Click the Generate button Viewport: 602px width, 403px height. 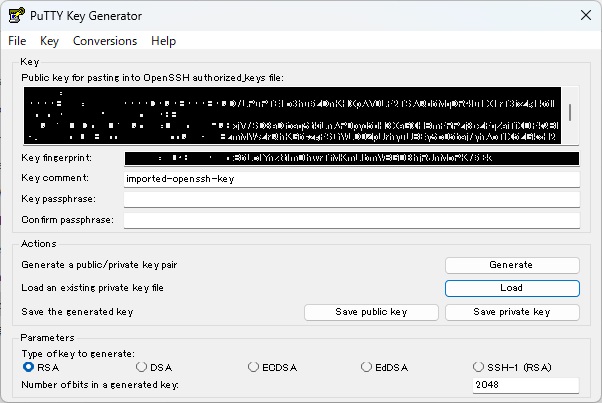click(x=511, y=265)
